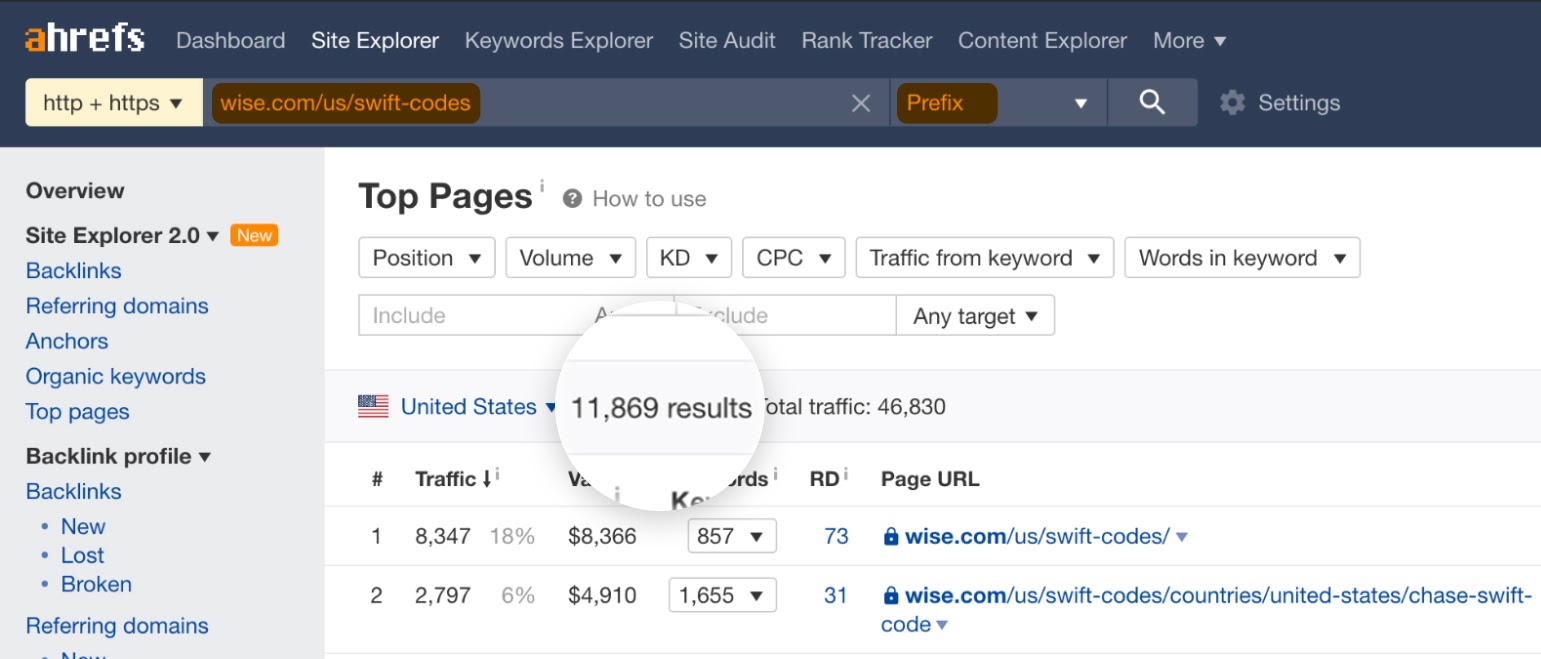Click the ahrefs logo

(85, 39)
